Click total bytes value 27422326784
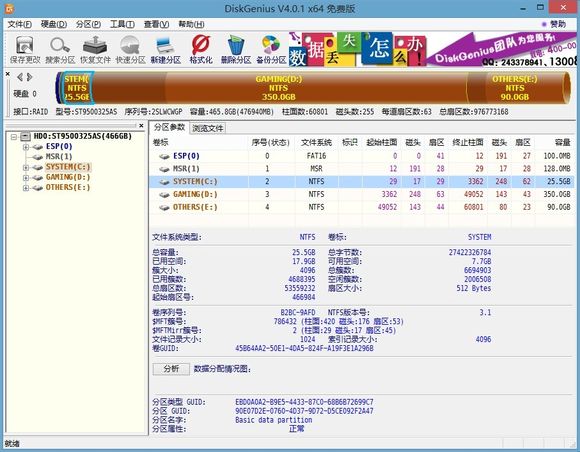Viewport: 580px width, 452px height. 470,252
